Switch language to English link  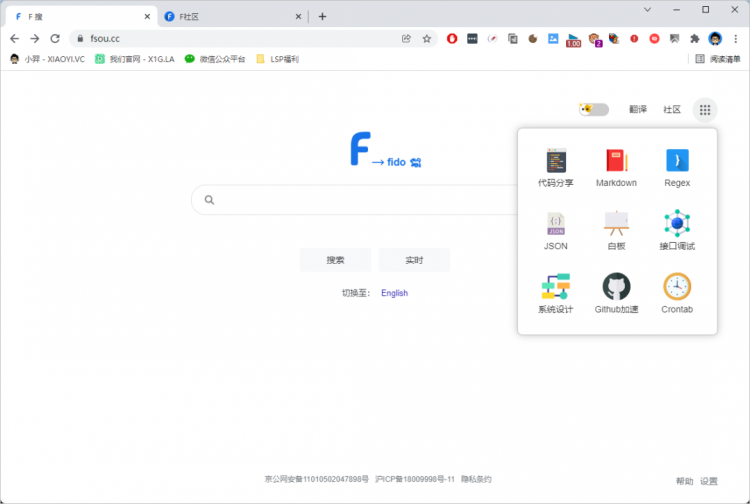(x=395, y=293)
